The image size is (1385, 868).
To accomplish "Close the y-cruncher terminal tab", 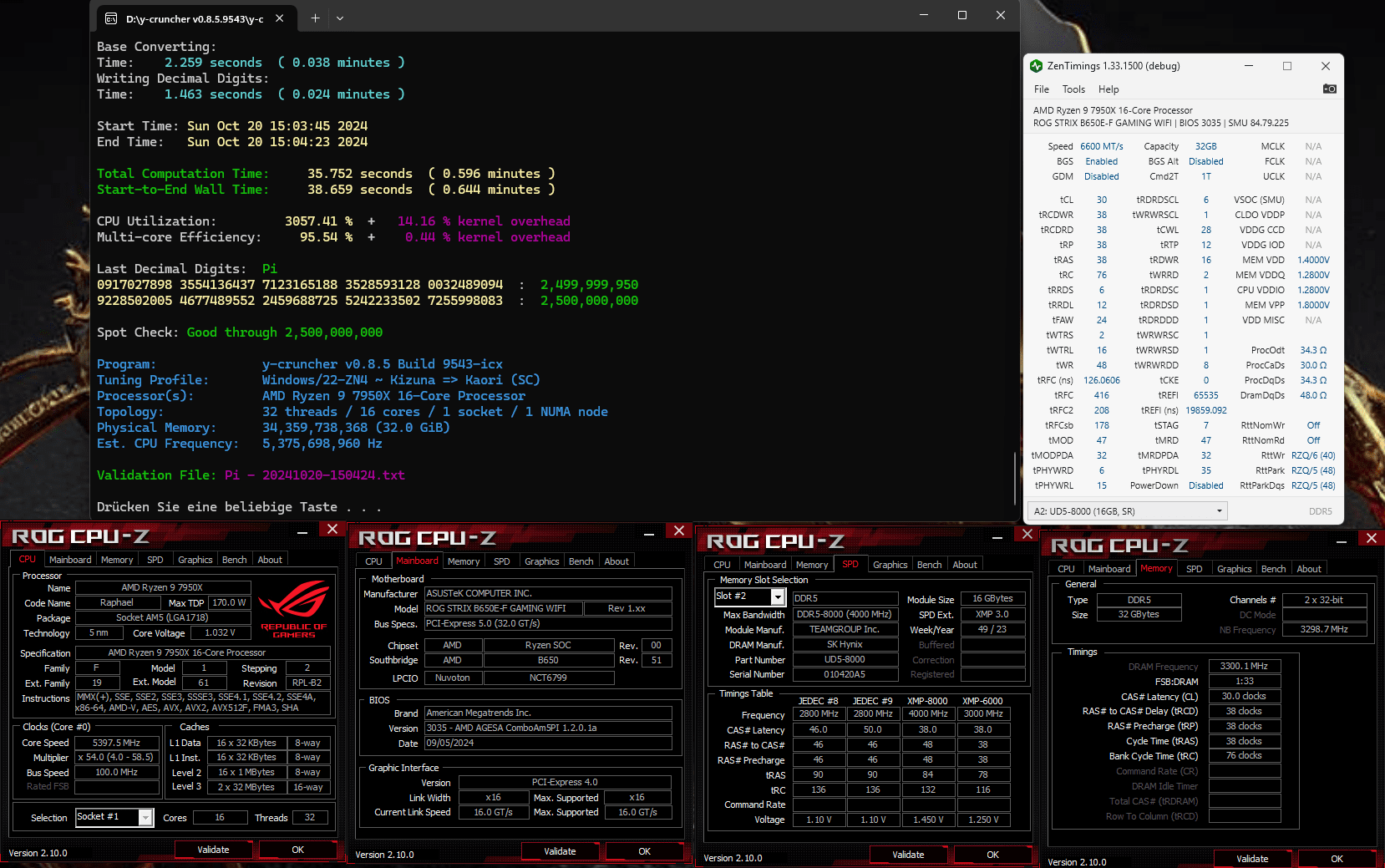I will pos(280,18).
